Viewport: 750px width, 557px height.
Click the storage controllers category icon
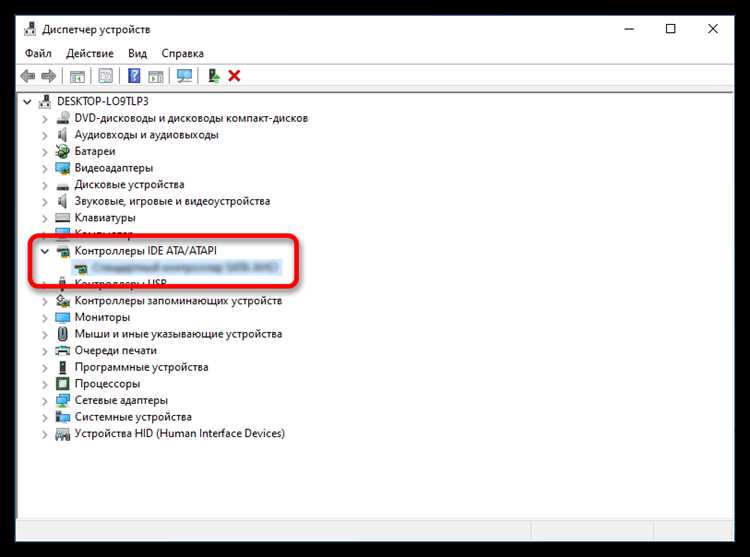pyautogui.click(x=63, y=301)
